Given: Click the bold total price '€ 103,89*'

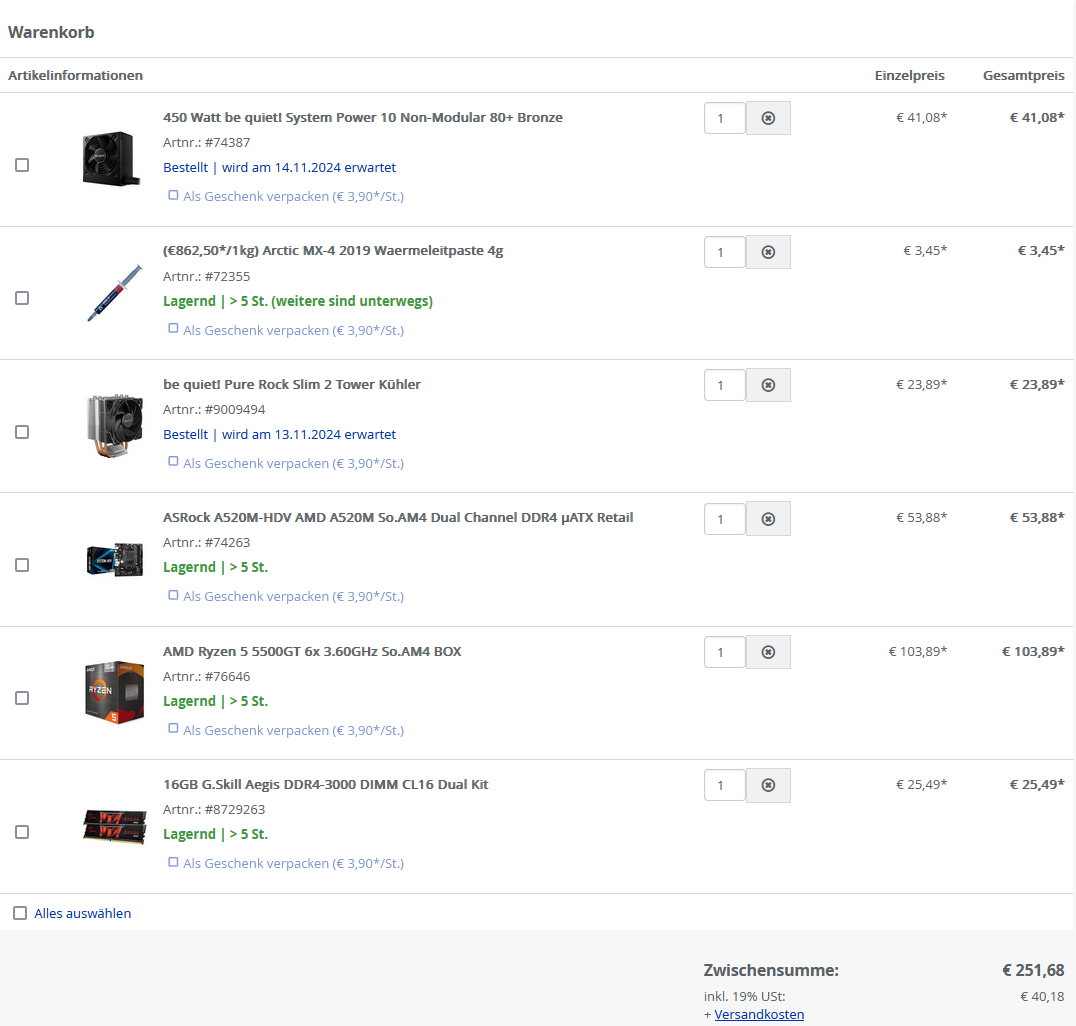Looking at the screenshot, I should [1033, 651].
